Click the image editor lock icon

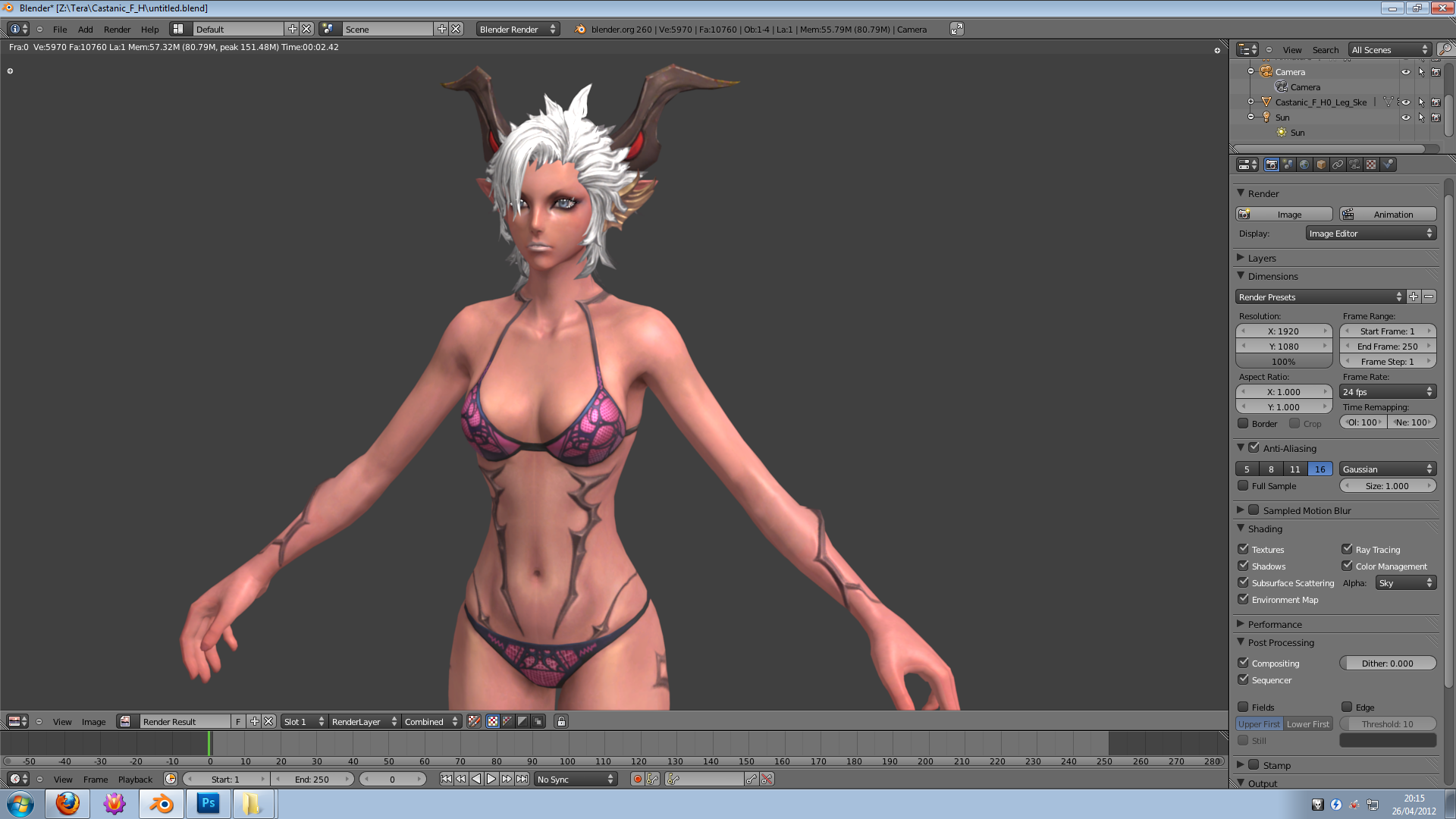pyautogui.click(x=561, y=721)
